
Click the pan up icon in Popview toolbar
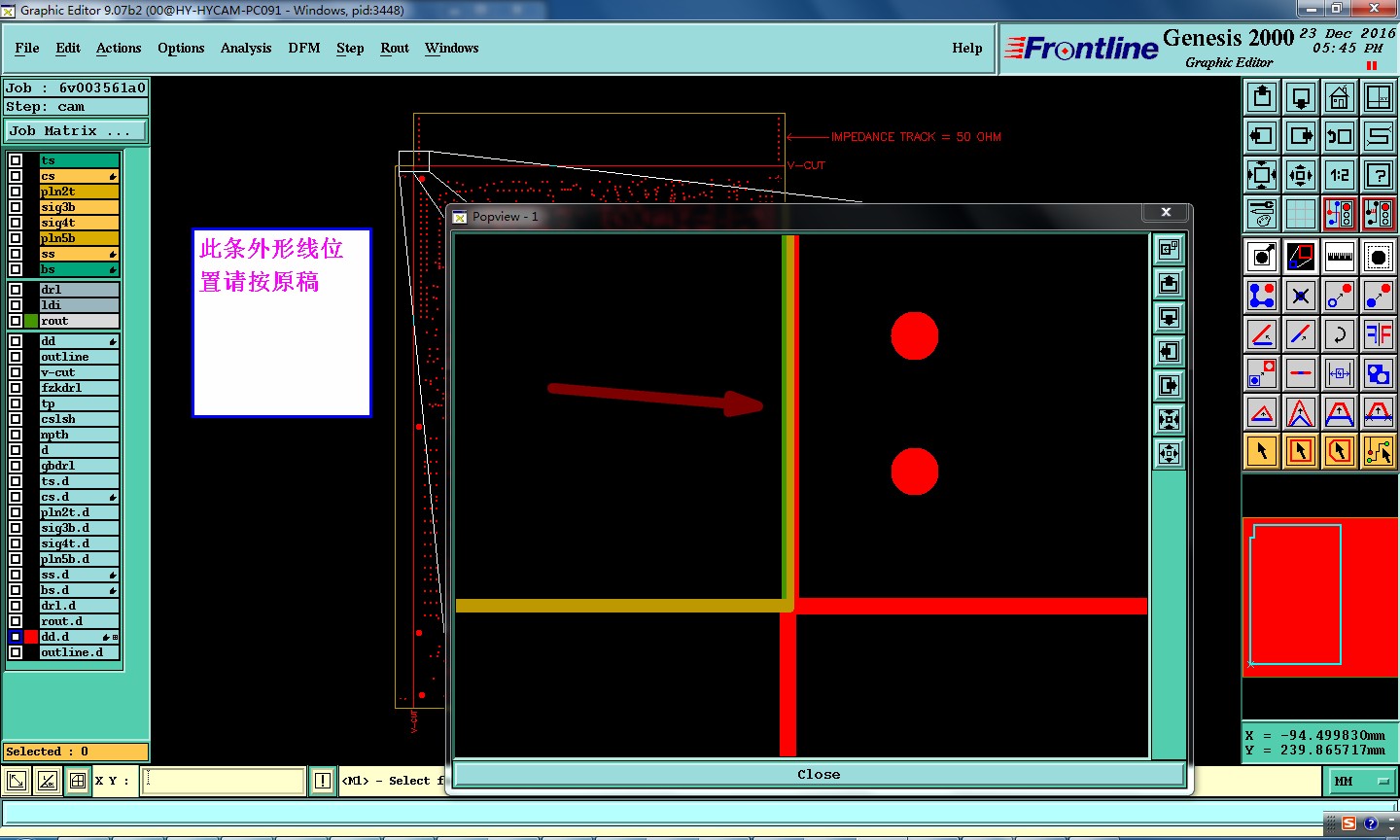pos(1169,284)
